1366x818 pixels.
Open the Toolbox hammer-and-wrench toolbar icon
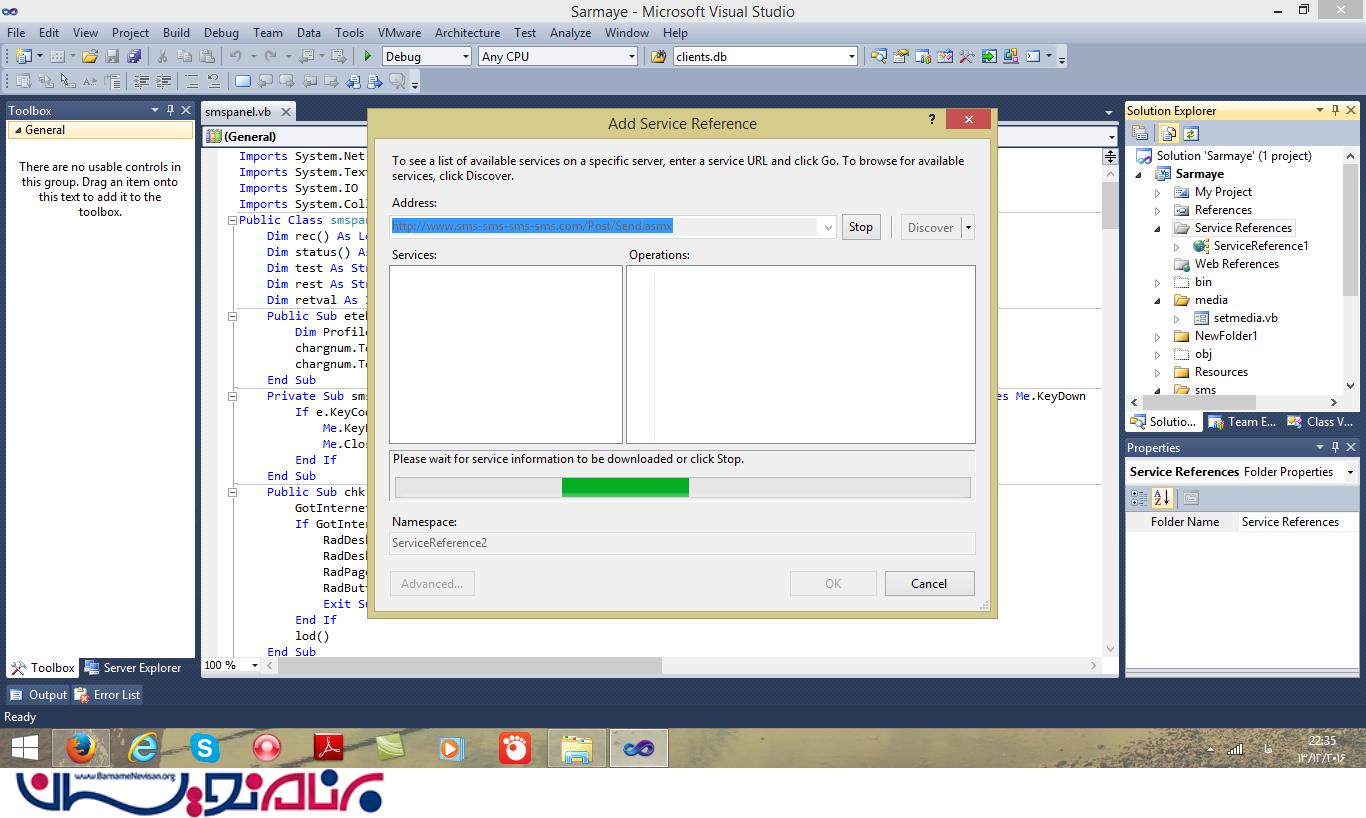967,57
